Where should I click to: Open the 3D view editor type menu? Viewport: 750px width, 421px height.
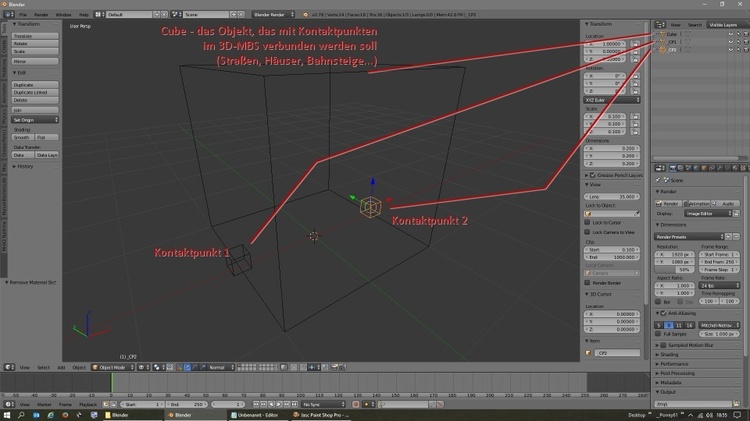pos(10,367)
